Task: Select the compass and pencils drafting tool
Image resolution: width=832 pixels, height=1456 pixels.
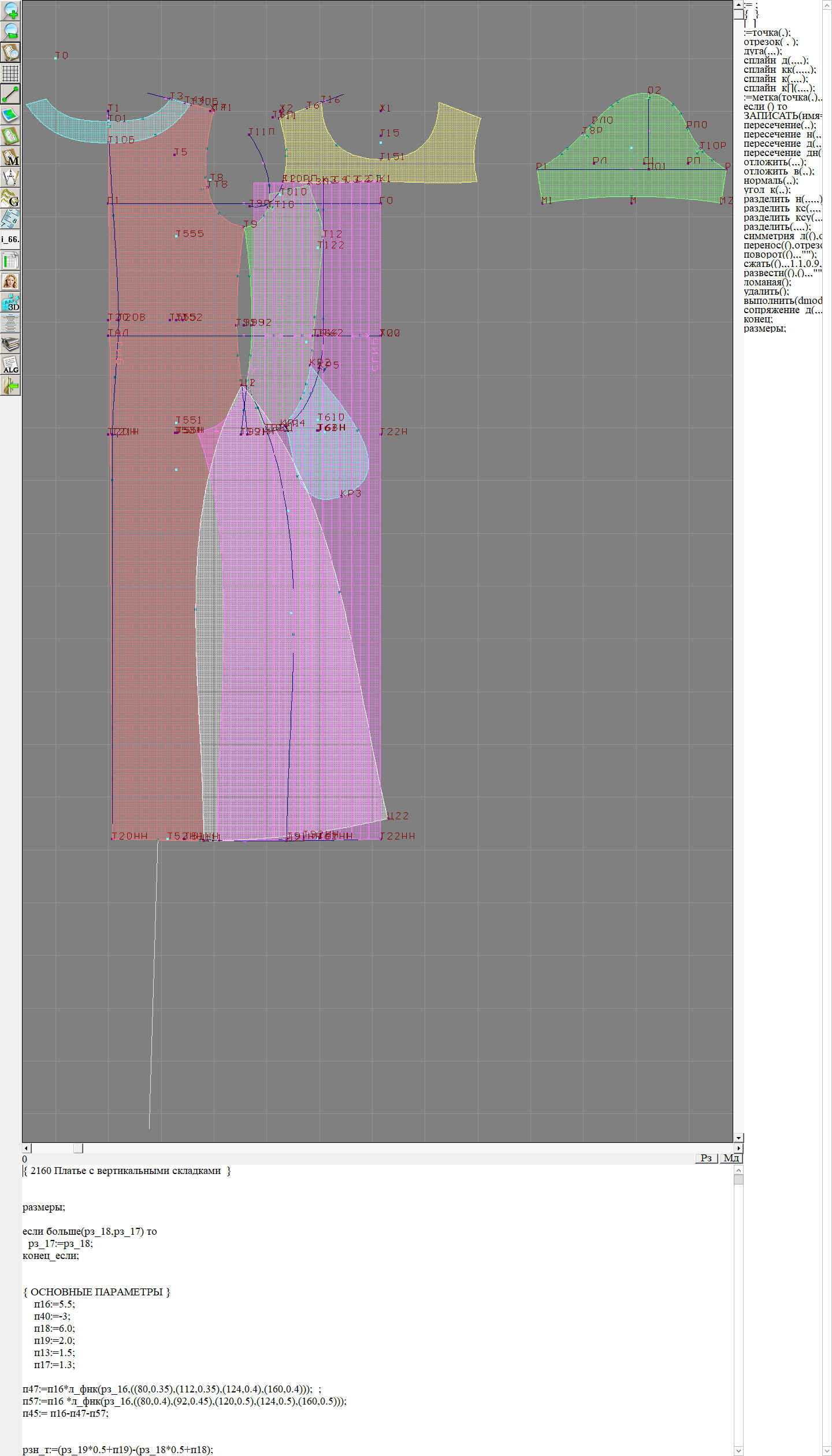Action: point(10,177)
